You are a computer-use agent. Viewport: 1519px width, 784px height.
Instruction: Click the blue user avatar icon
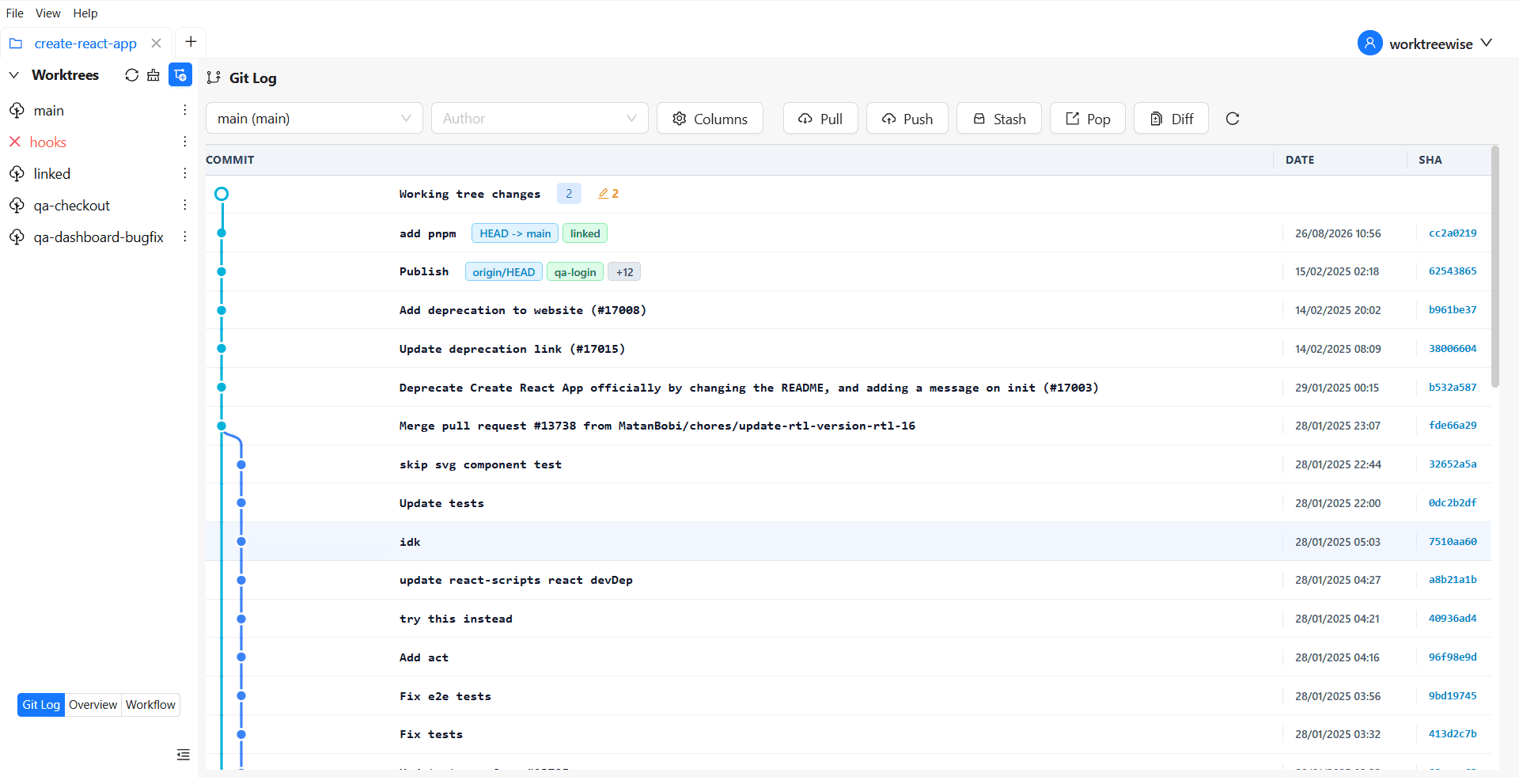click(1369, 43)
